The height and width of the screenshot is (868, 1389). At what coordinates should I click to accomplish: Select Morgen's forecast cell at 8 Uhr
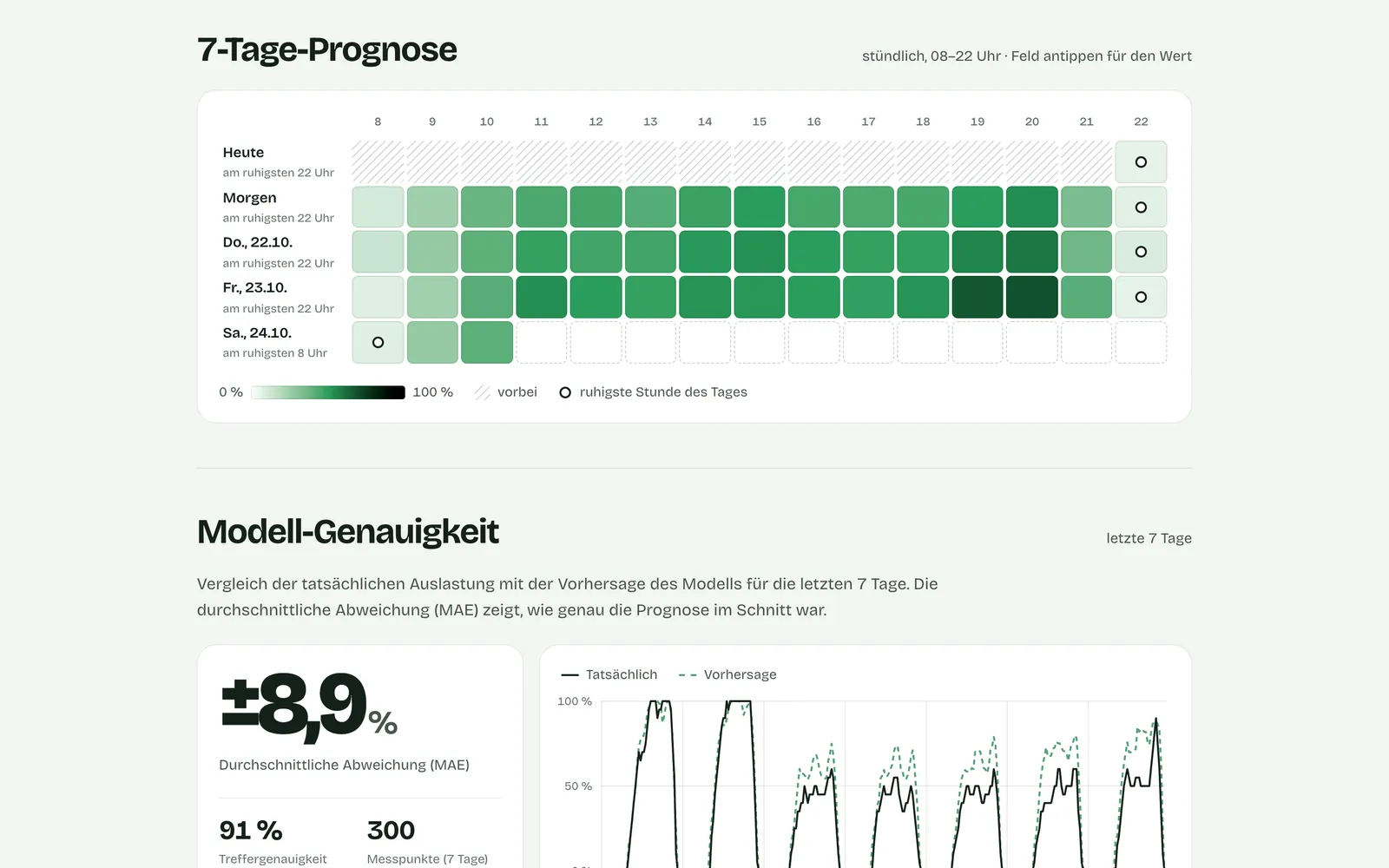pos(378,207)
